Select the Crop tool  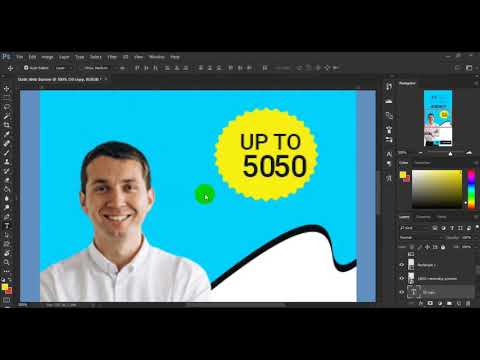pos(6,125)
